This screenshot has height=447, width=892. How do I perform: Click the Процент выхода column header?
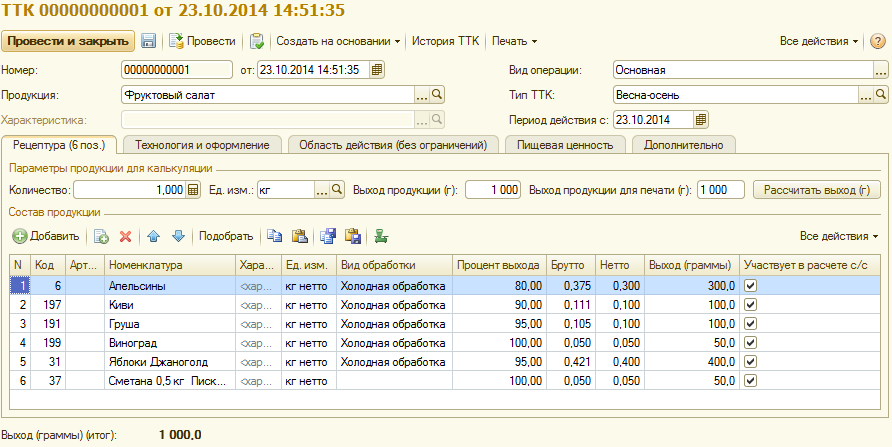coord(499,265)
